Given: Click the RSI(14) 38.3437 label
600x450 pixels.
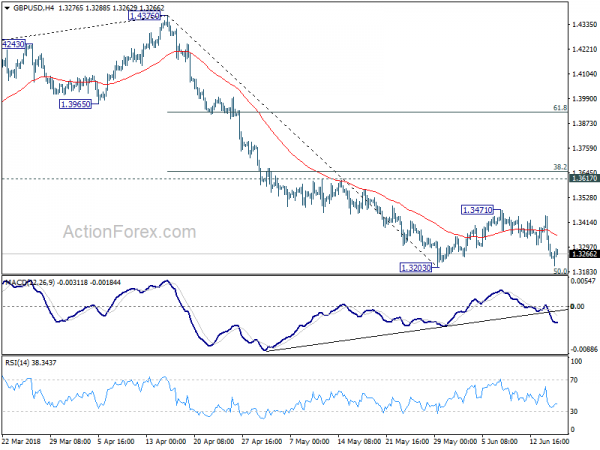Looking at the screenshot, I should click(x=31, y=362).
